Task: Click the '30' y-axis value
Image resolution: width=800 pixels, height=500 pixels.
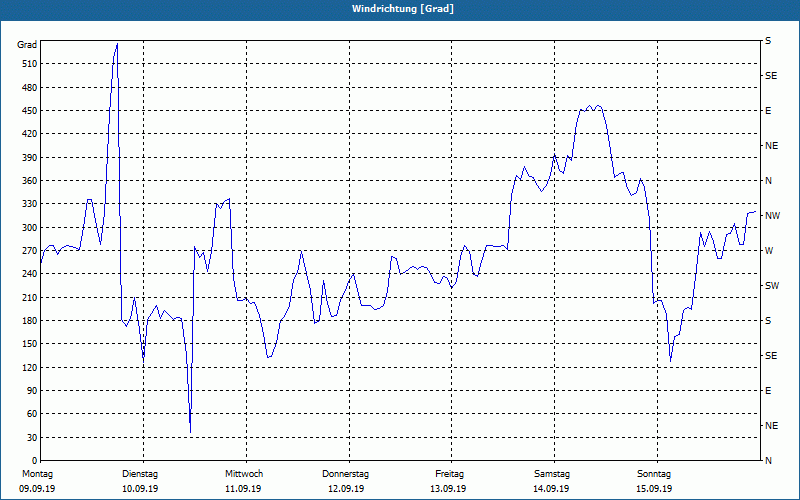Action: click(x=32, y=437)
